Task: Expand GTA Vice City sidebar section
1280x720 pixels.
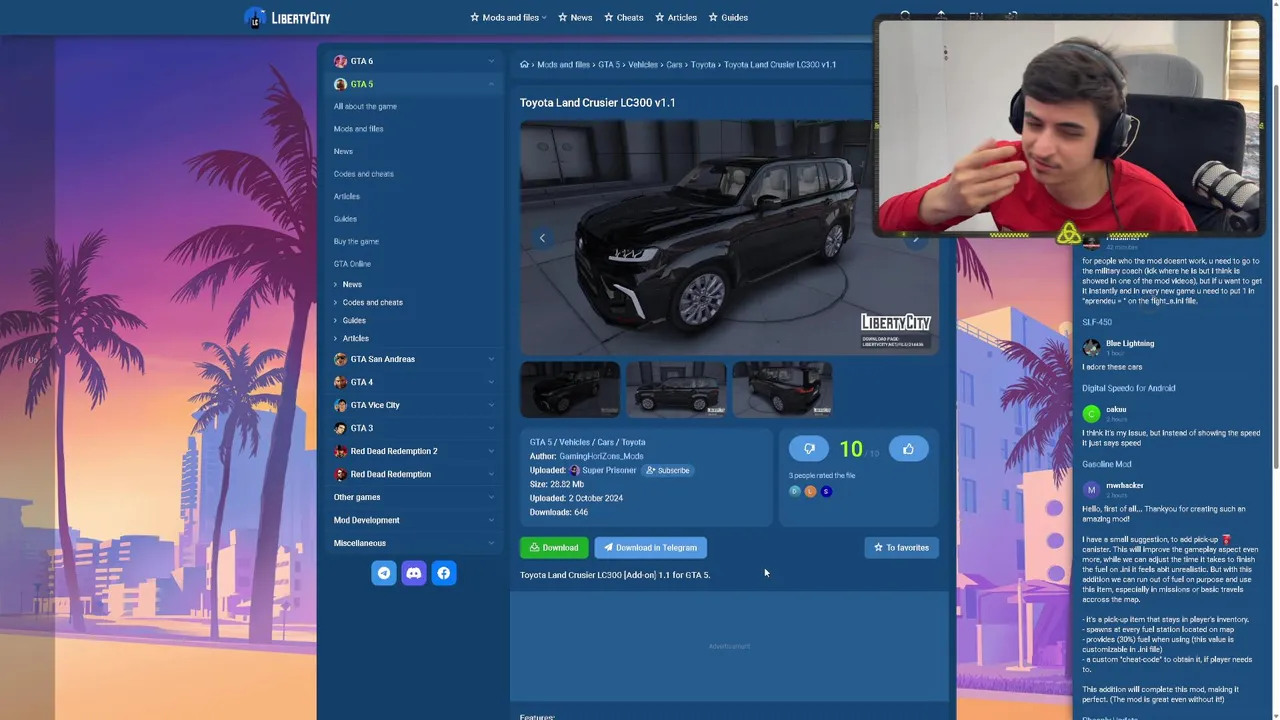Action: 491,405
